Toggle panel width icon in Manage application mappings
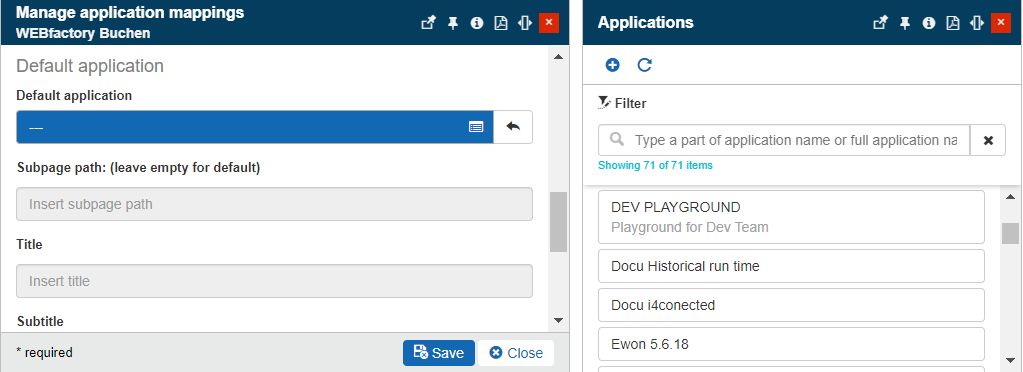This screenshot has height=372, width=1023. (525, 23)
